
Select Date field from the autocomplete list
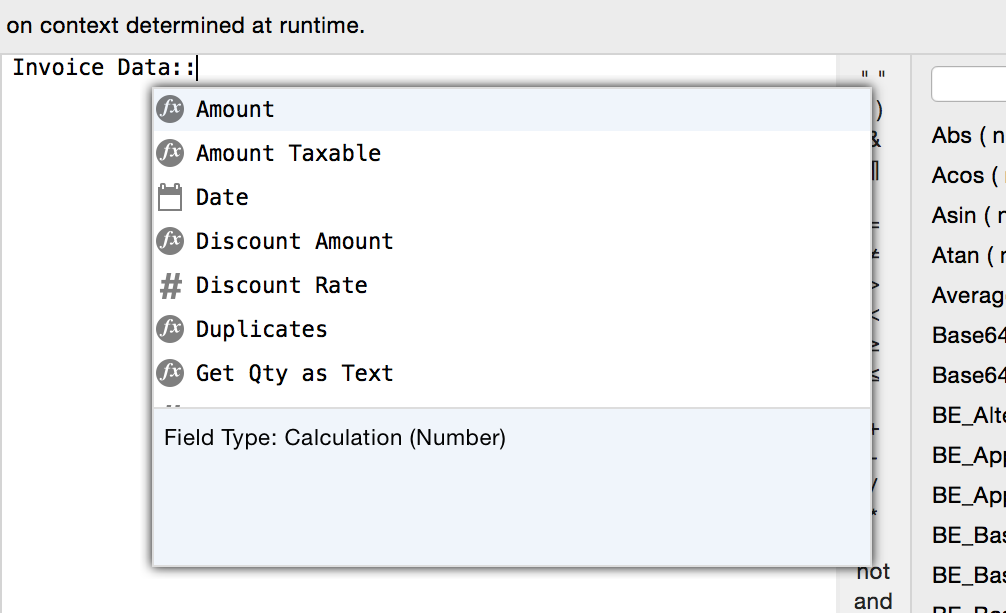point(221,197)
